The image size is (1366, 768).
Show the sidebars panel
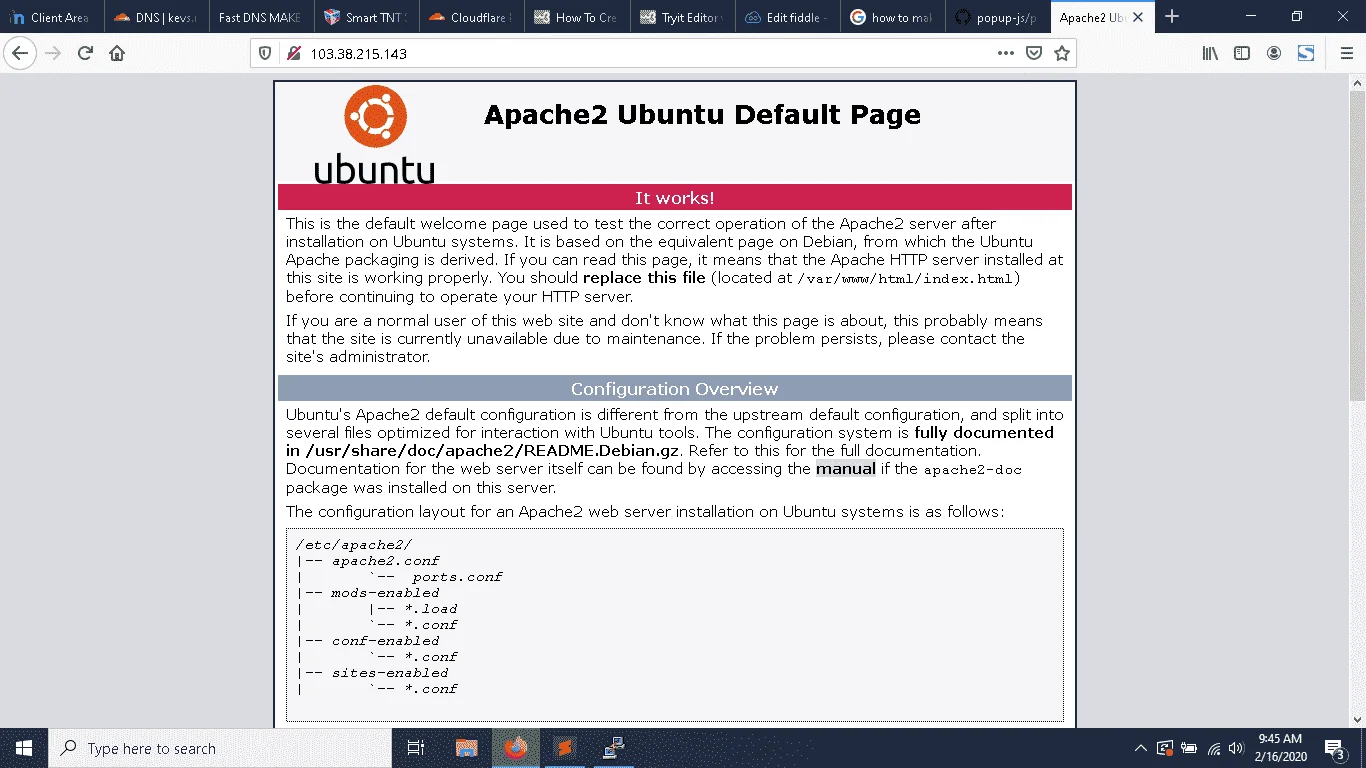point(1242,53)
